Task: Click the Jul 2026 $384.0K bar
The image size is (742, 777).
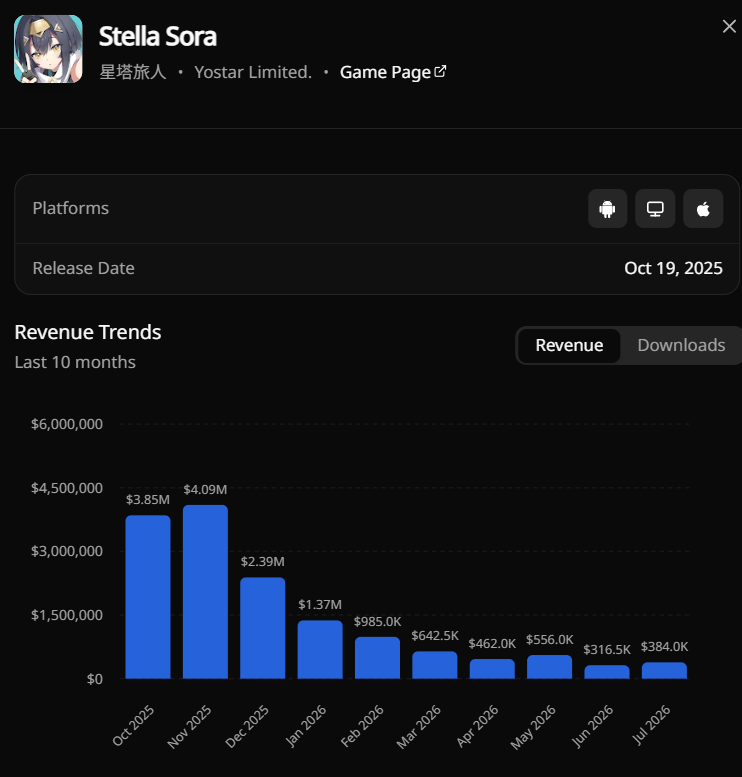Action: point(664,670)
